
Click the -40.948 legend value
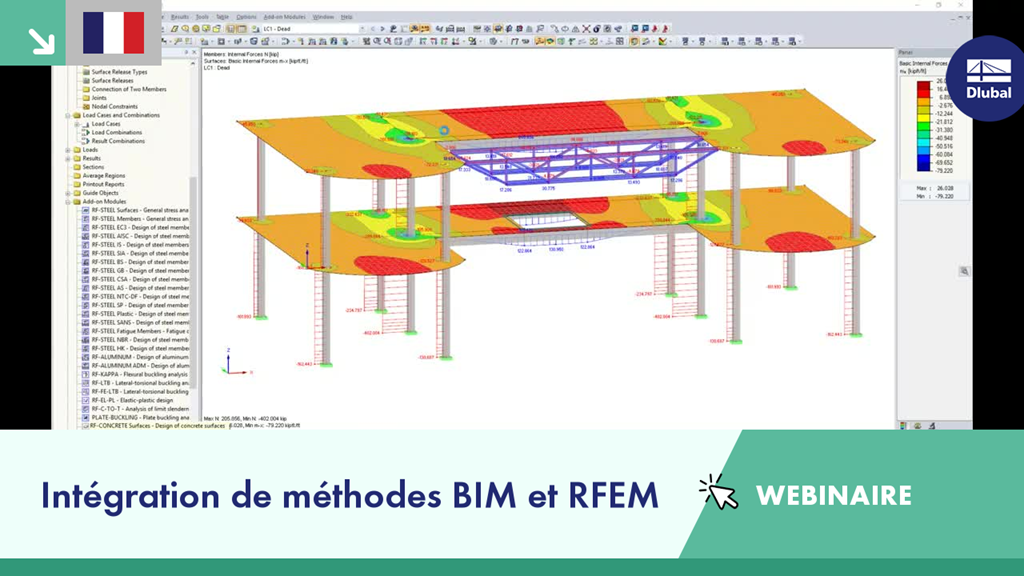pos(944,138)
